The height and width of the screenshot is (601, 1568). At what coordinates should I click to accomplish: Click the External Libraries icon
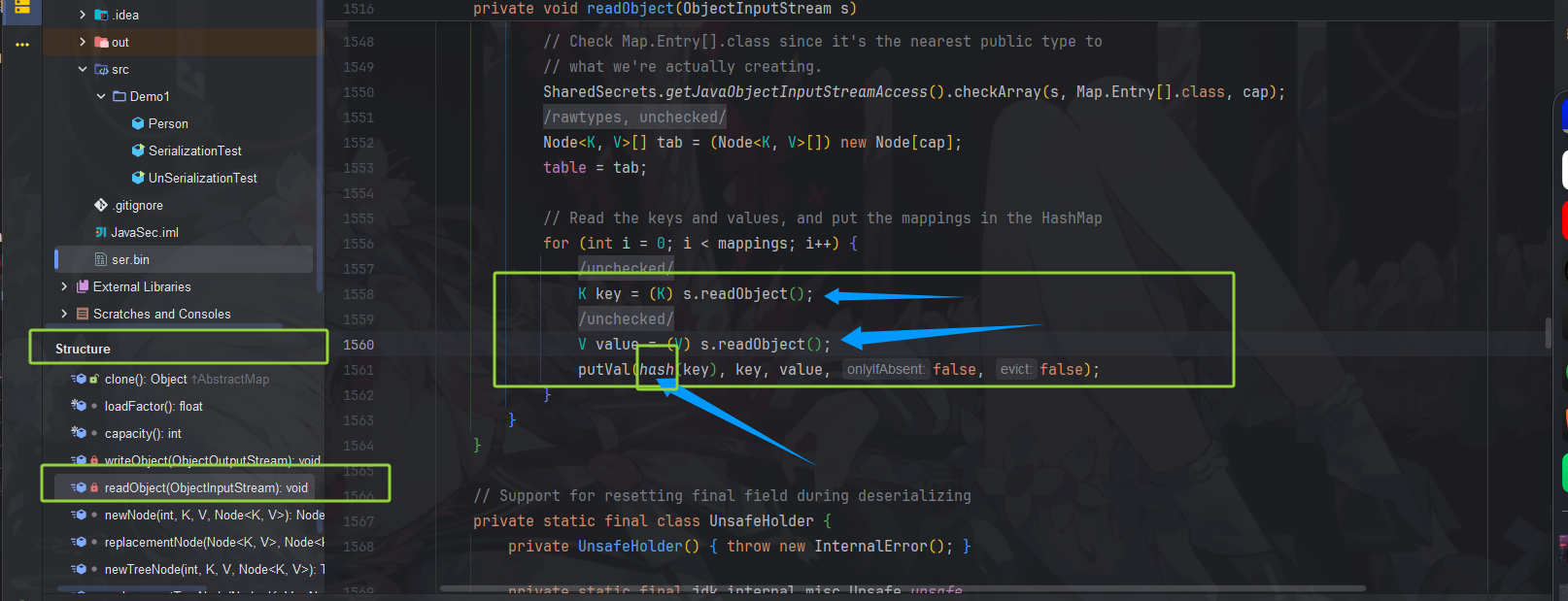[x=83, y=286]
